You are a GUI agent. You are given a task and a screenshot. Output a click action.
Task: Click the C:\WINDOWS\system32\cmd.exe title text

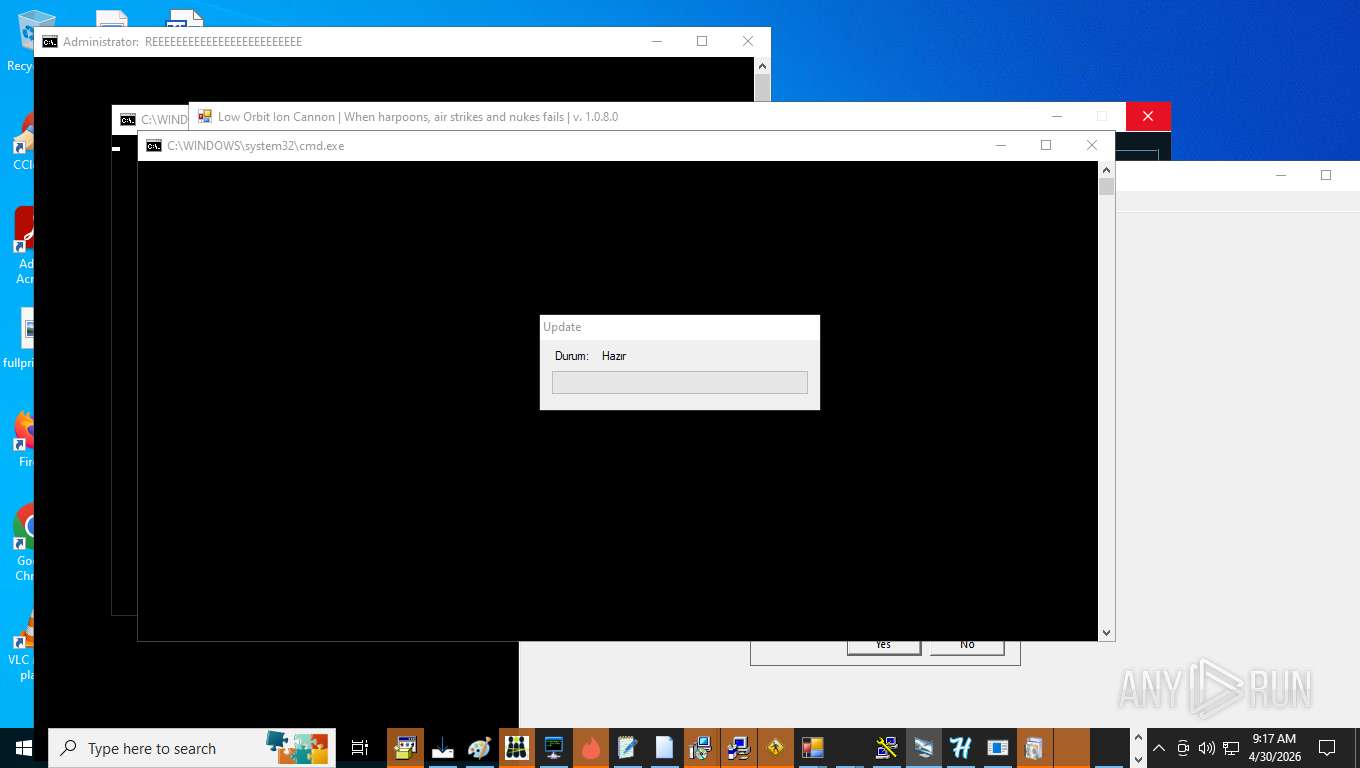coord(256,146)
